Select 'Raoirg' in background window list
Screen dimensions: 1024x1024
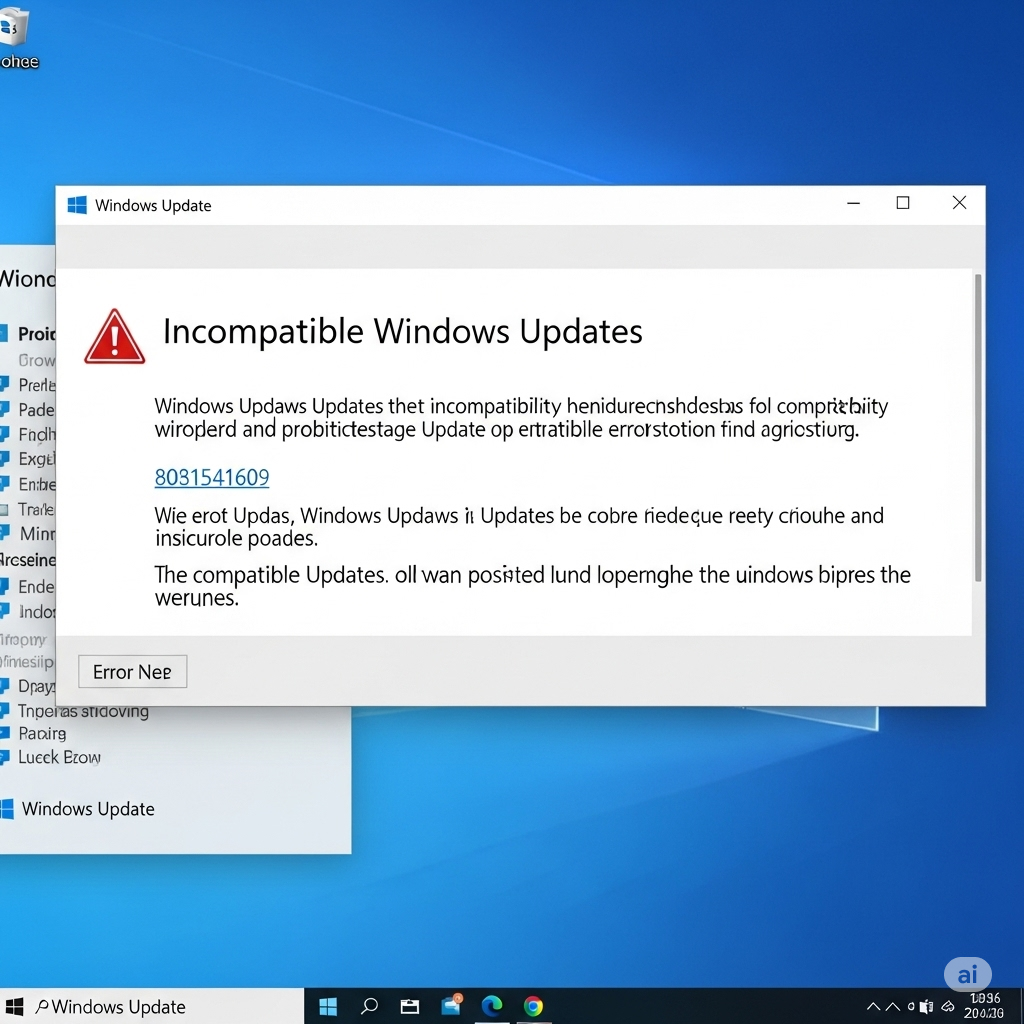42,733
